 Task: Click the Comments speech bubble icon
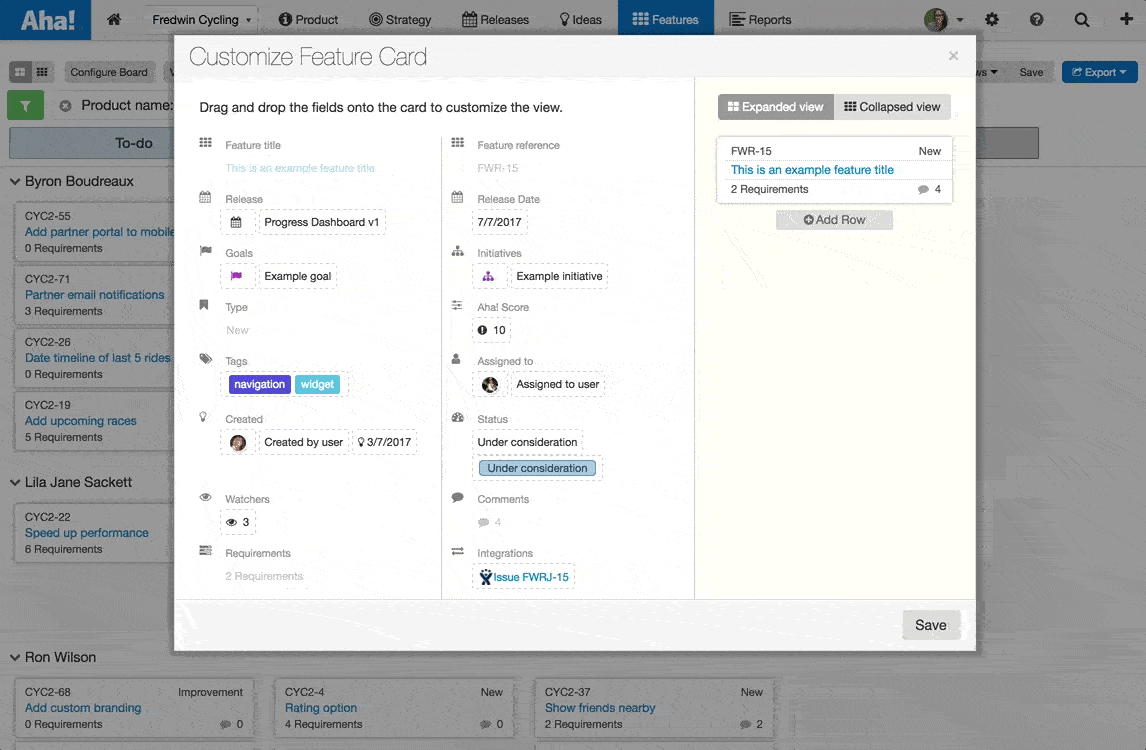pos(458,499)
